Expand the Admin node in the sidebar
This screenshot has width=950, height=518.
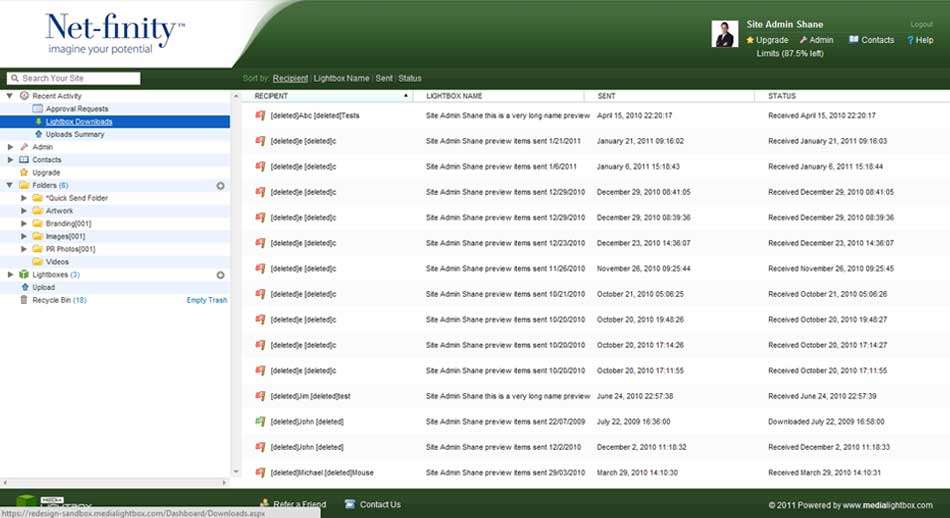tap(10, 147)
